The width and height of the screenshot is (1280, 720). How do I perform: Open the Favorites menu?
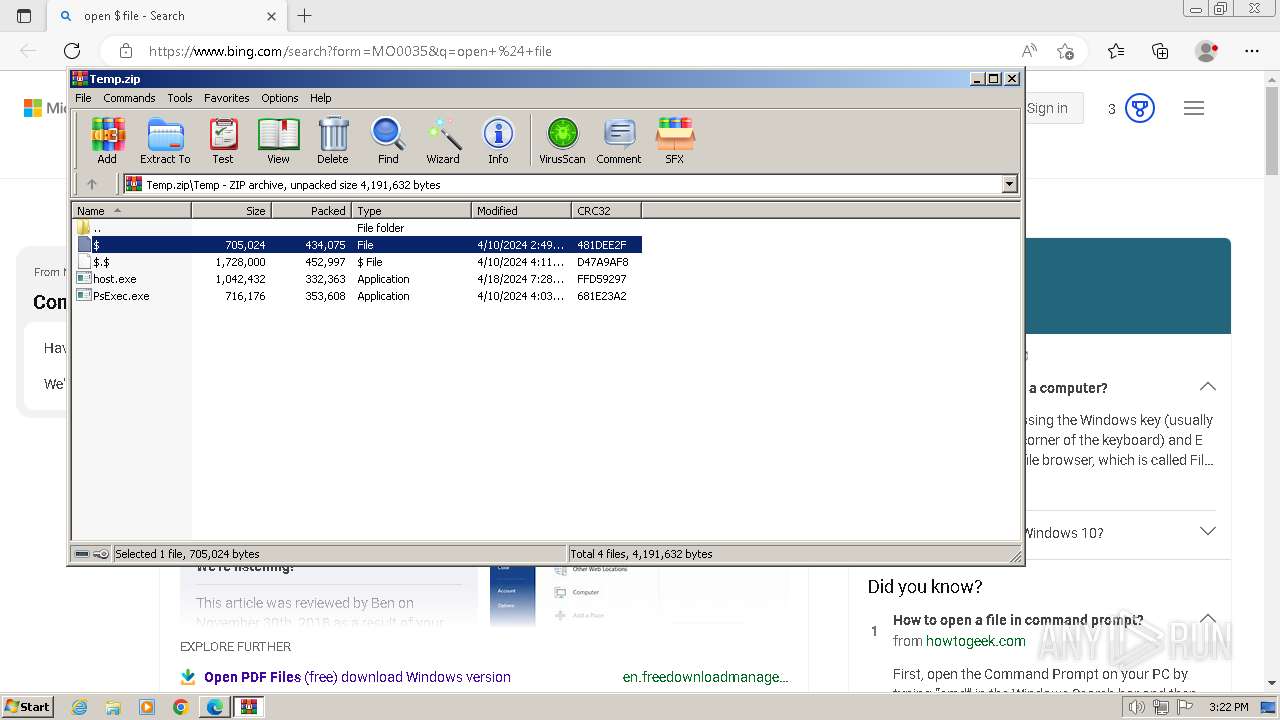pos(227,98)
